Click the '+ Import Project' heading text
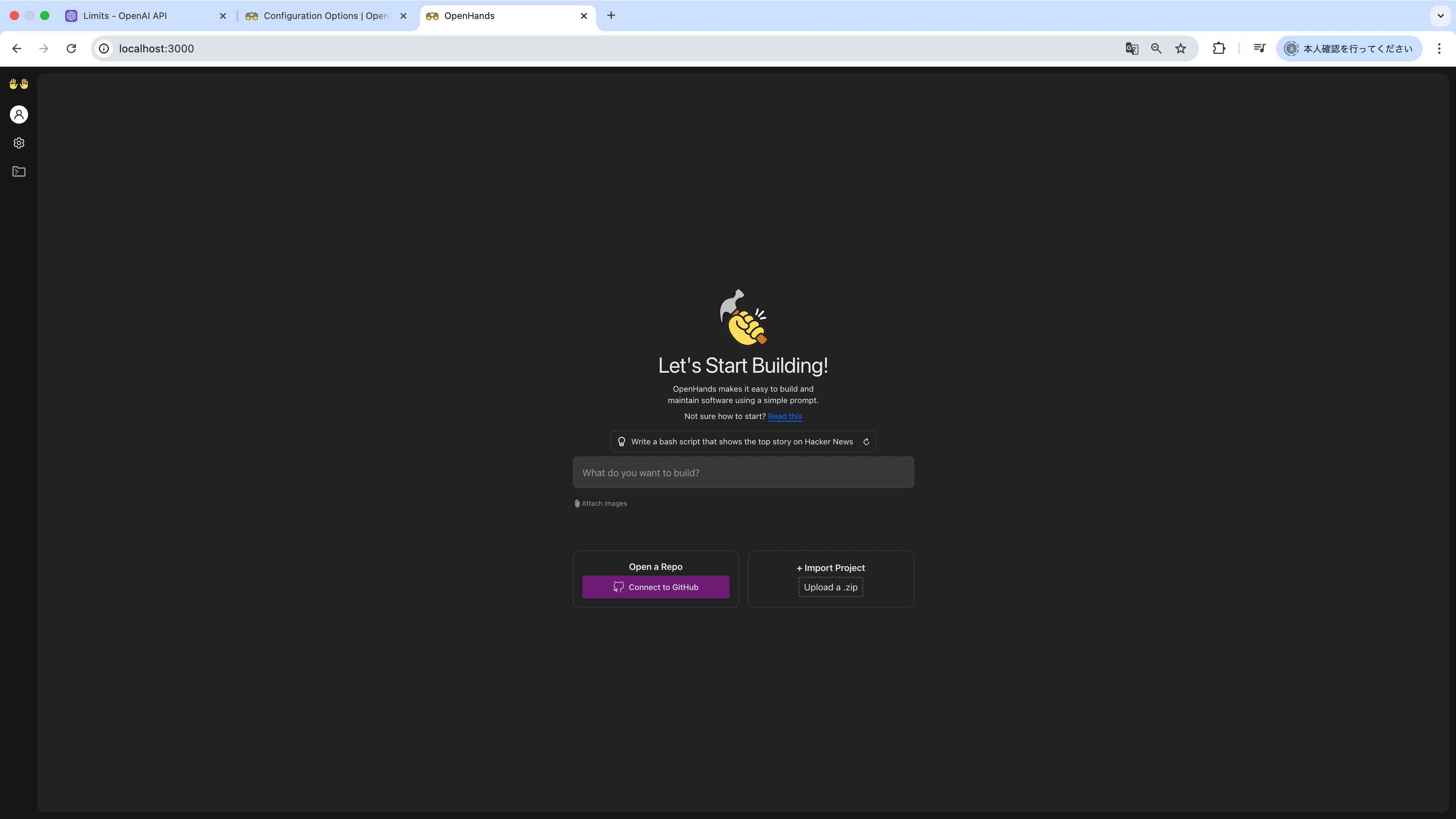1456x819 pixels. pyautogui.click(x=831, y=568)
